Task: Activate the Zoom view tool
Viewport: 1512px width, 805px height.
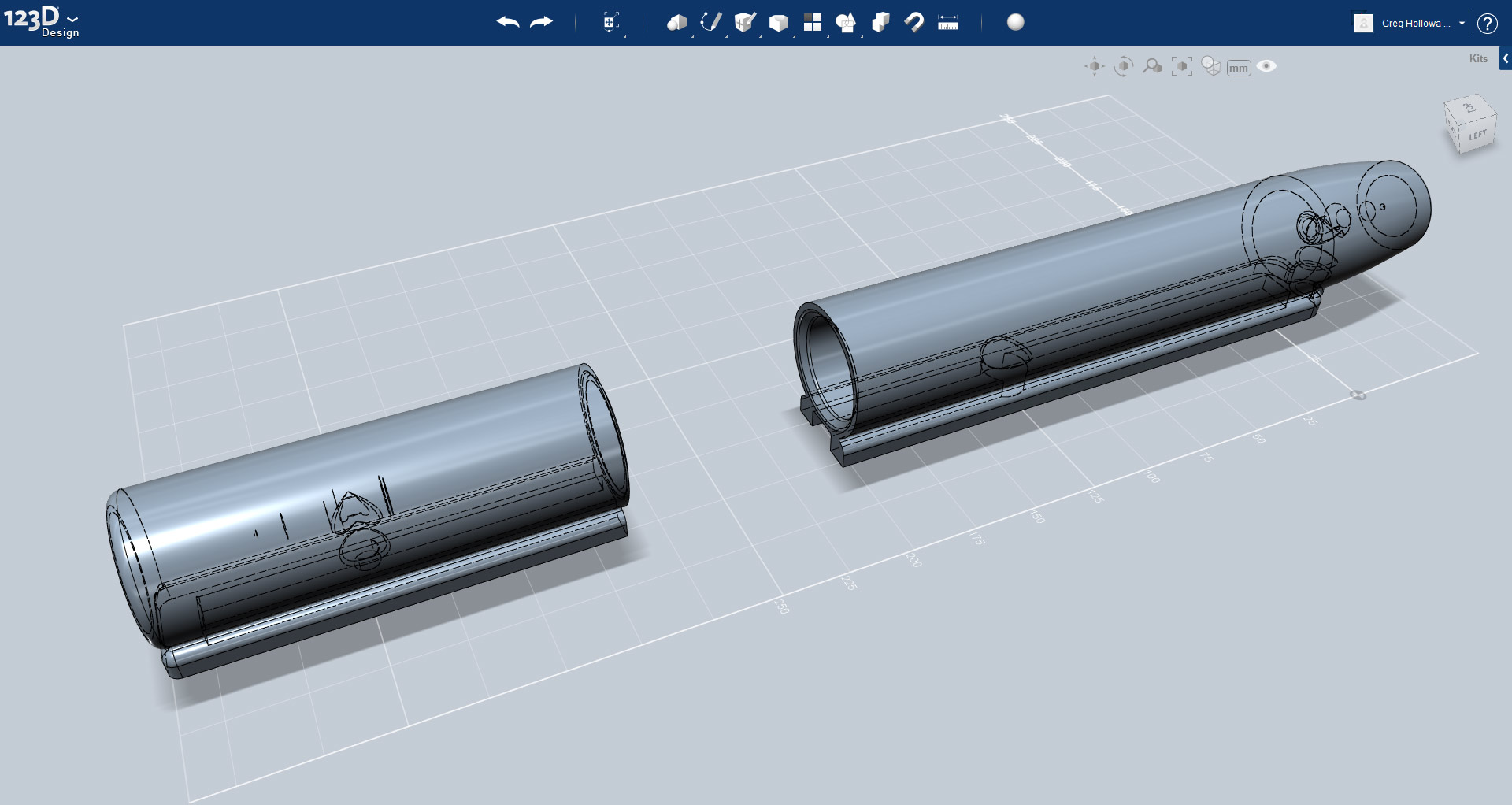Action: click(1153, 66)
